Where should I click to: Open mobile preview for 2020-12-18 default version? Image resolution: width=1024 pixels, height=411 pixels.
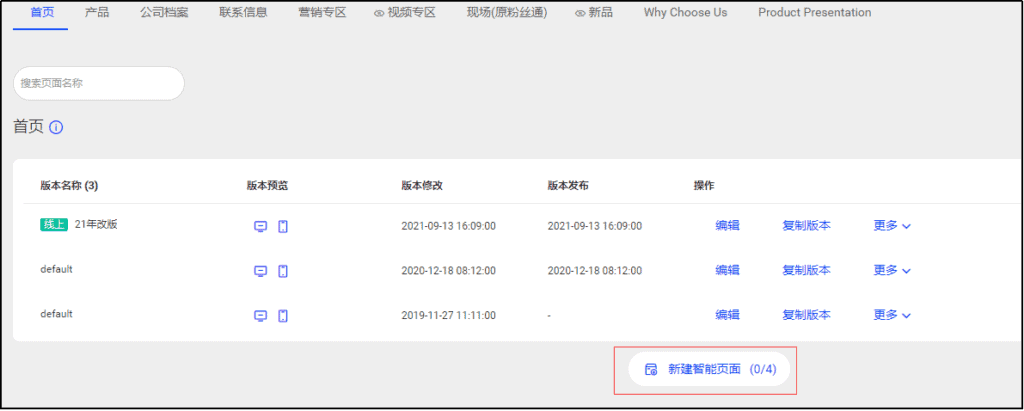pyautogui.click(x=283, y=271)
